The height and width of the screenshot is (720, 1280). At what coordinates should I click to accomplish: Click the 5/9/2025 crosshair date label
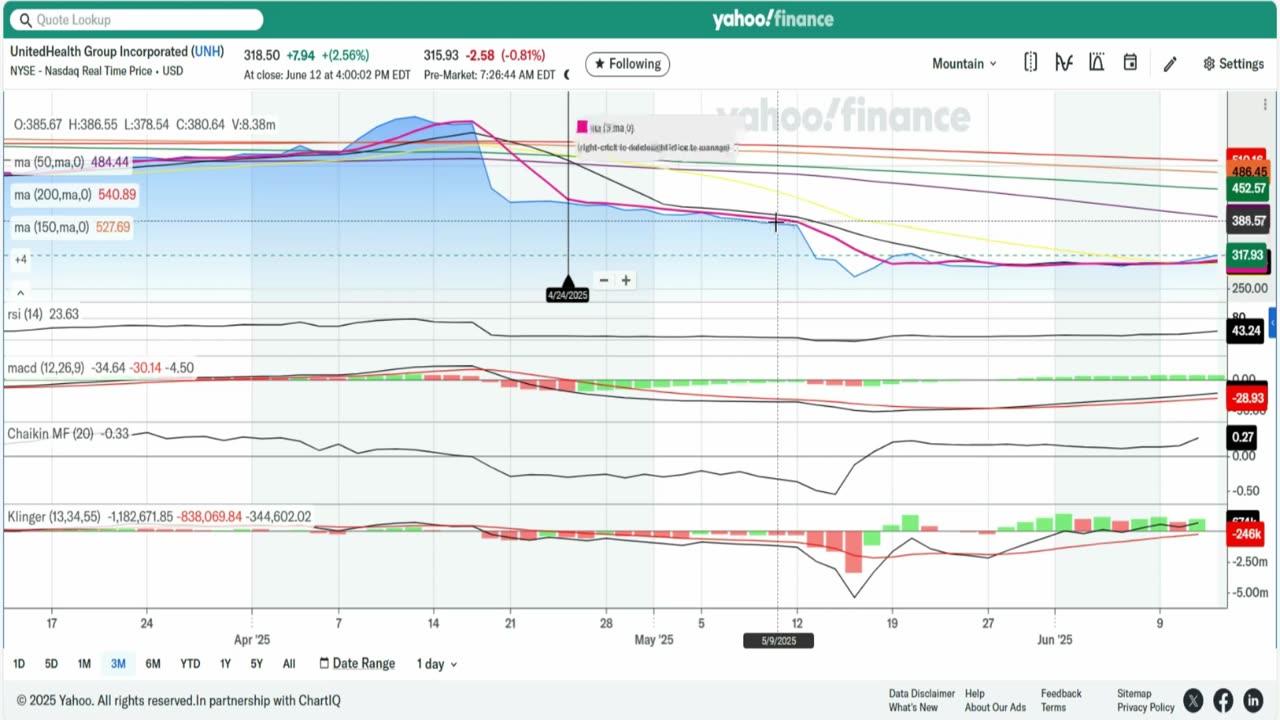[x=778, y=640]
